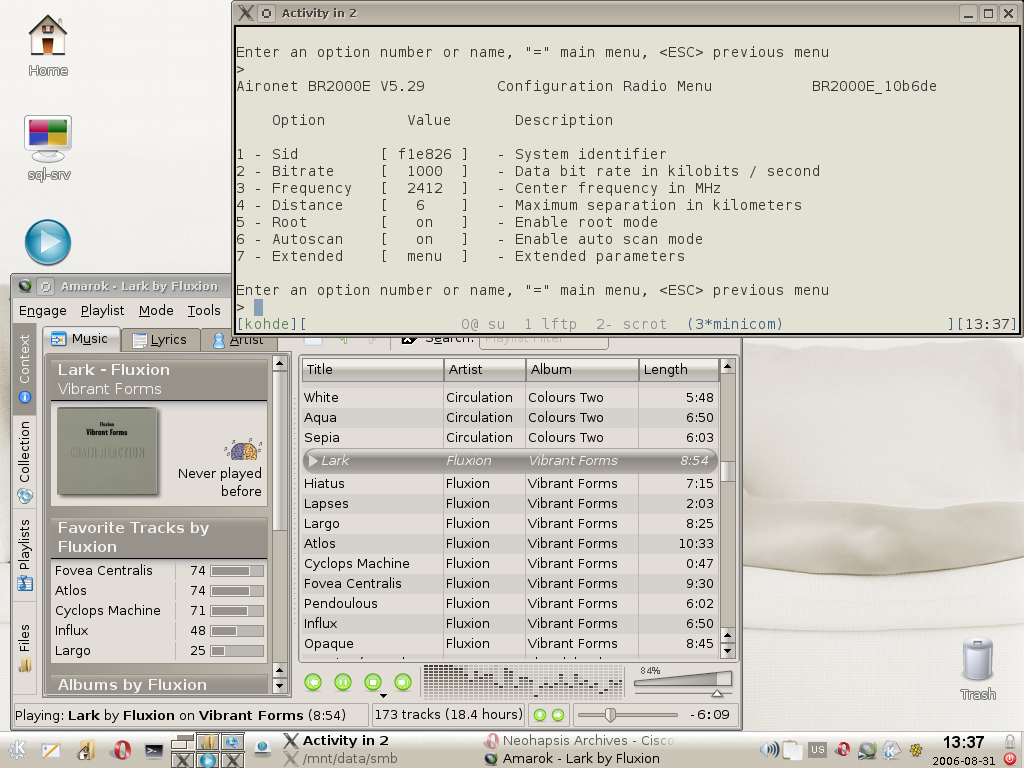This screenshot has width=1024, height=768.
Task: Click the pencil note icon in the panel
Action: coord(51,750)
